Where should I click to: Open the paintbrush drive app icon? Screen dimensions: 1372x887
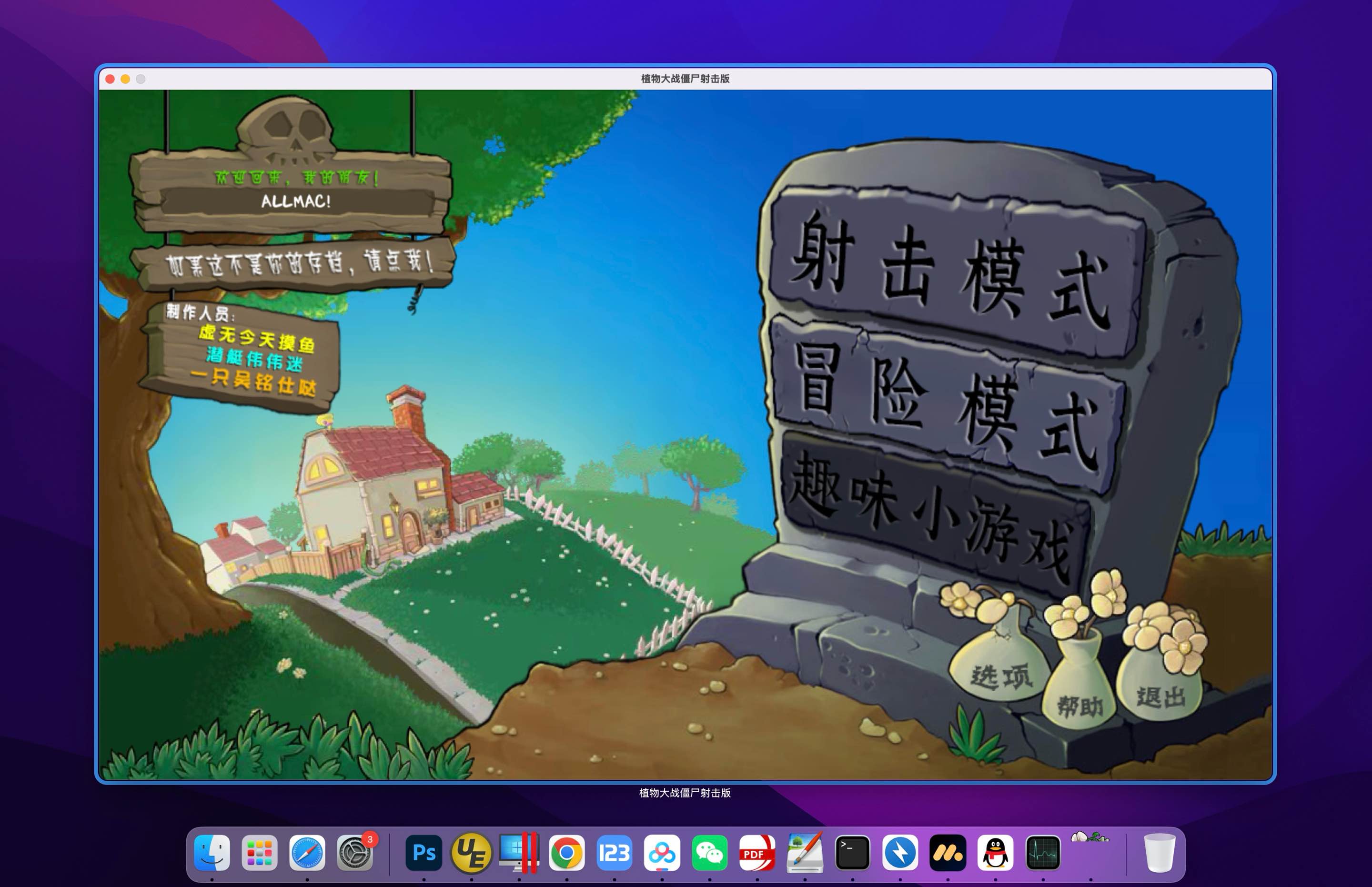pos(805,852)
